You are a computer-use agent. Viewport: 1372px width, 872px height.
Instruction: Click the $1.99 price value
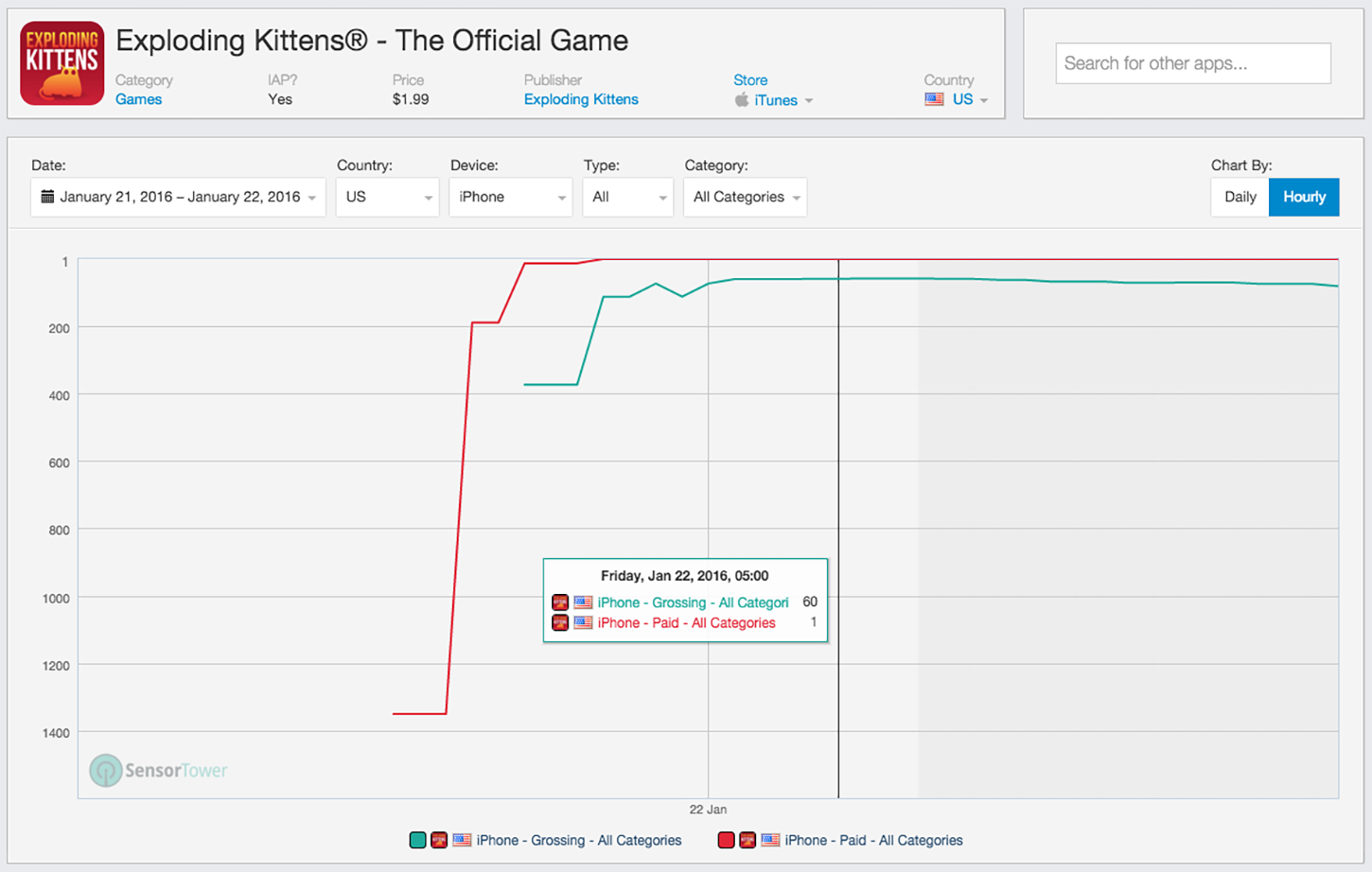[411, 99]
